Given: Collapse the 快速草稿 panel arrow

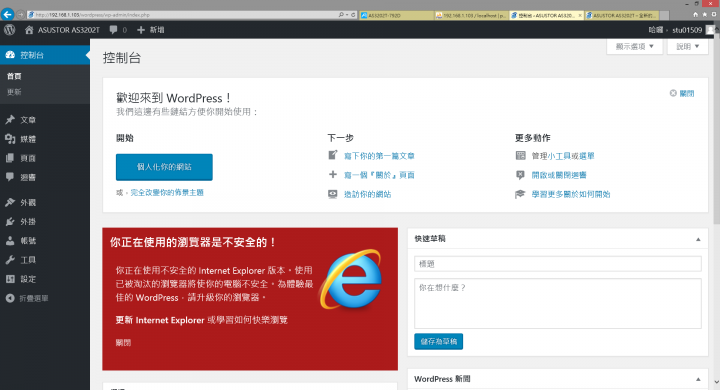Looking at the screenshot, I should 698,239.
